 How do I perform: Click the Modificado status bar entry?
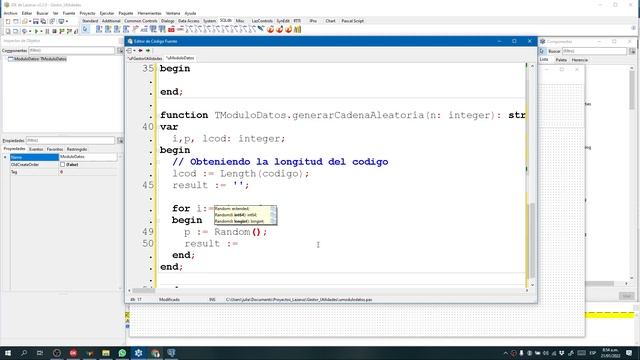(x=169, y=300)
